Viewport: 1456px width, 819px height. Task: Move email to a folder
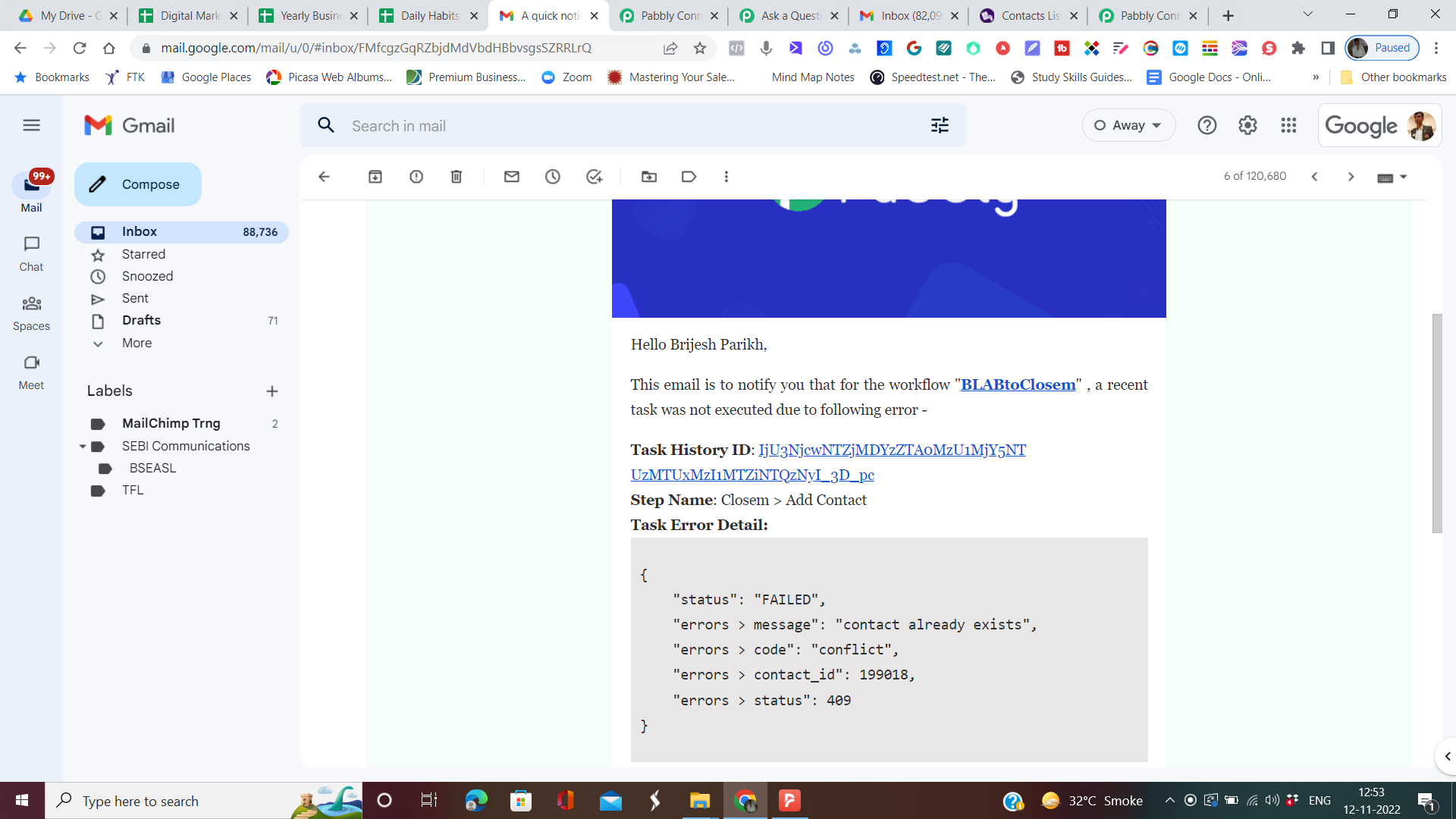[649, 177]
